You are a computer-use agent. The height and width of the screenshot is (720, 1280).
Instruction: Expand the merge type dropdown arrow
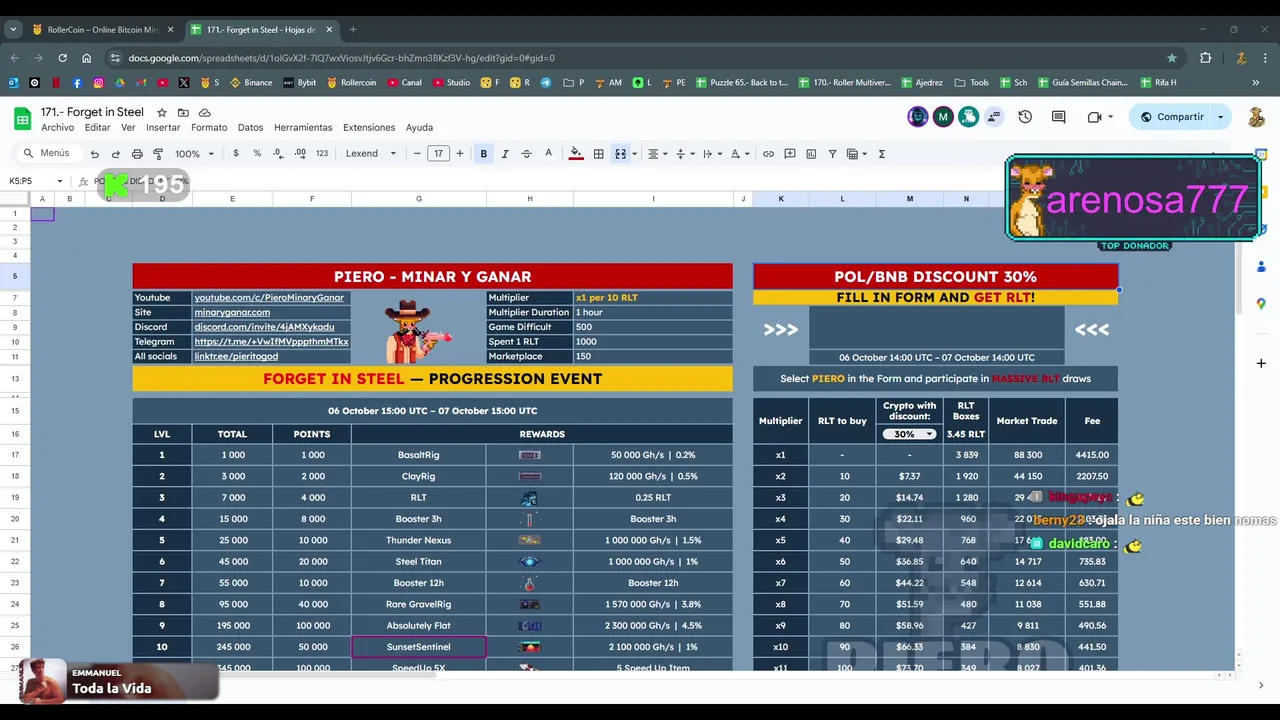[x=634, y=154]
